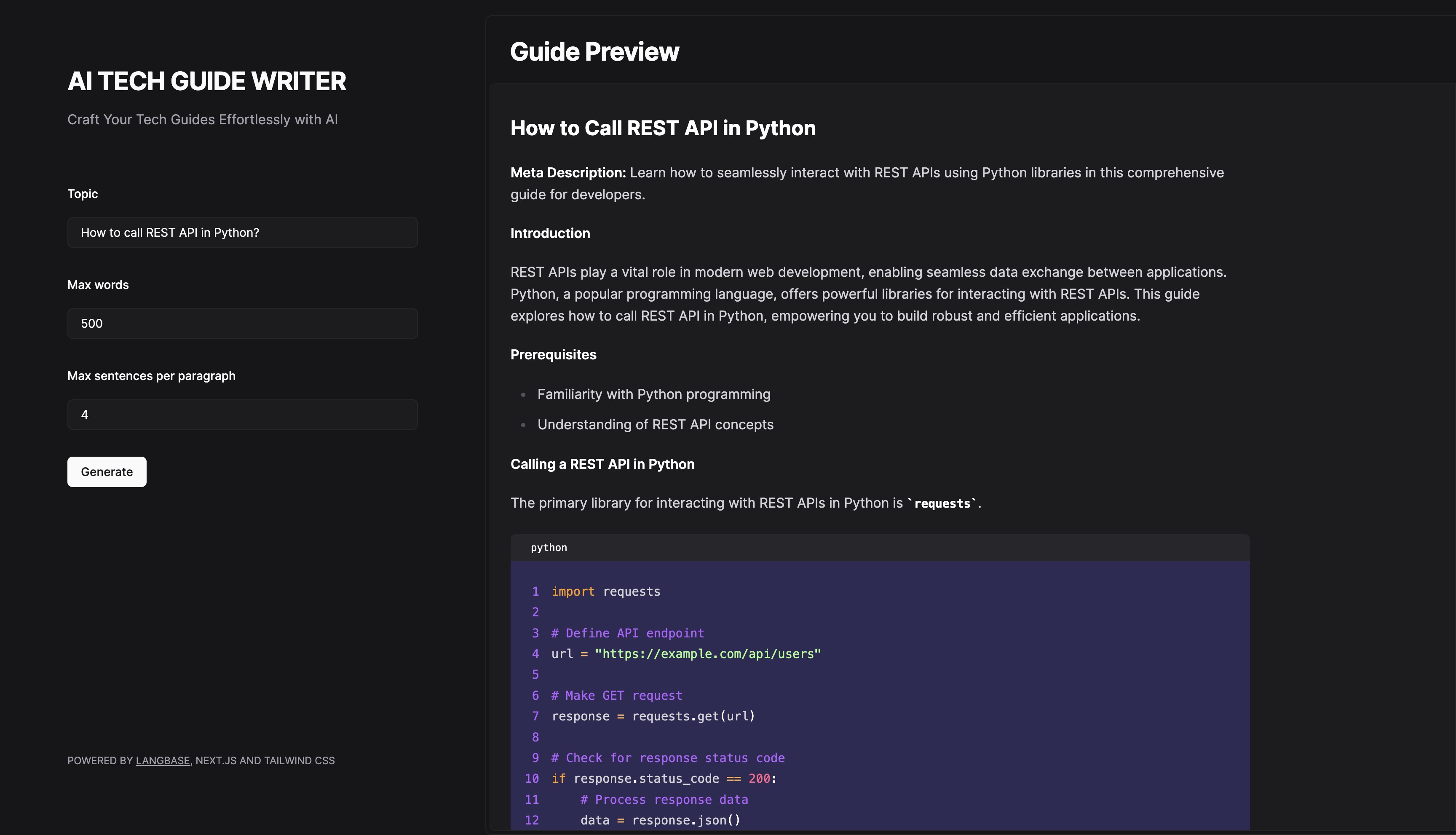This screenshot has height=835, width=1456.
Task: Click 'Familiarity with Python programming' bullet item
Action: (653, 394)
